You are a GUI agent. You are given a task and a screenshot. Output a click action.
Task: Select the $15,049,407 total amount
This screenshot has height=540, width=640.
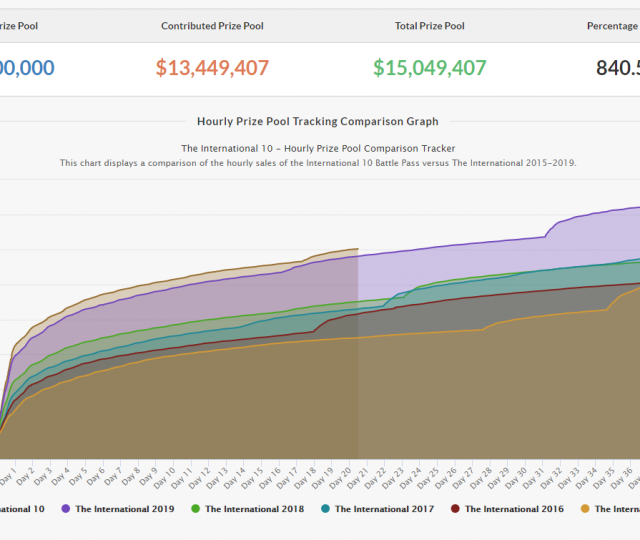click(430, 68)
